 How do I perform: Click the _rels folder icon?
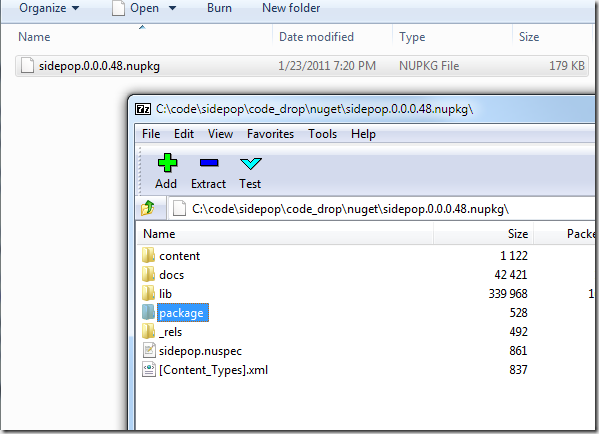coord(148,332)
